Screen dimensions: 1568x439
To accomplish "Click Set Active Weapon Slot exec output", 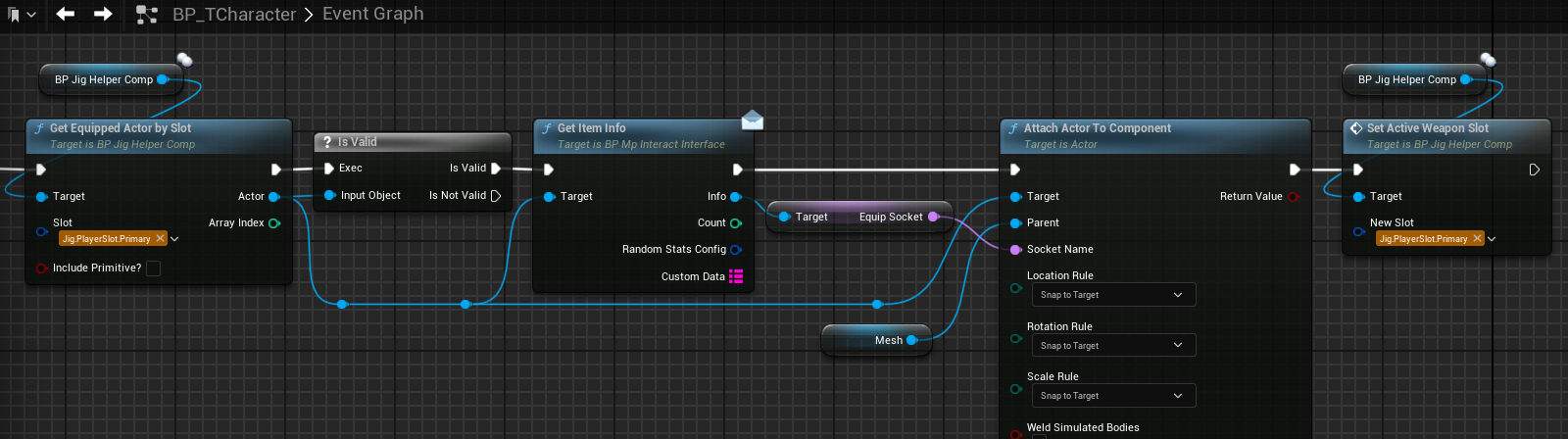I will pos(1535,170).
